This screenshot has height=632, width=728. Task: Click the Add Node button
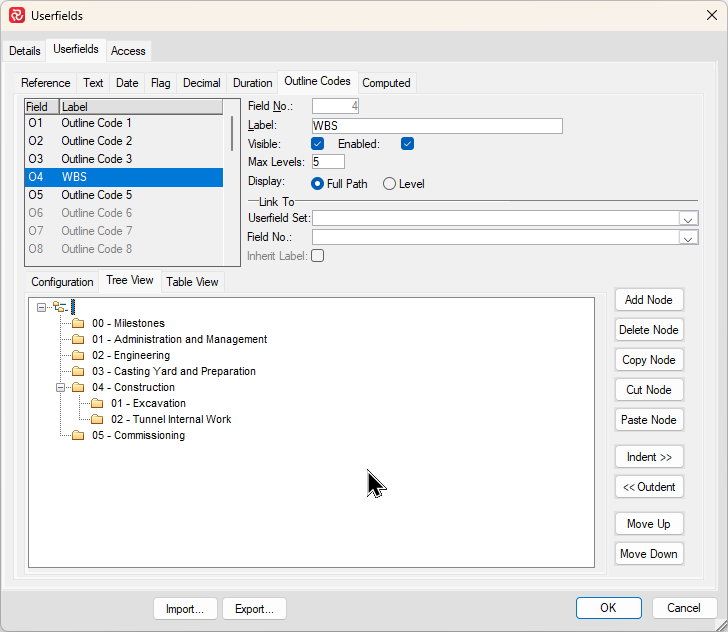[648, 300]
